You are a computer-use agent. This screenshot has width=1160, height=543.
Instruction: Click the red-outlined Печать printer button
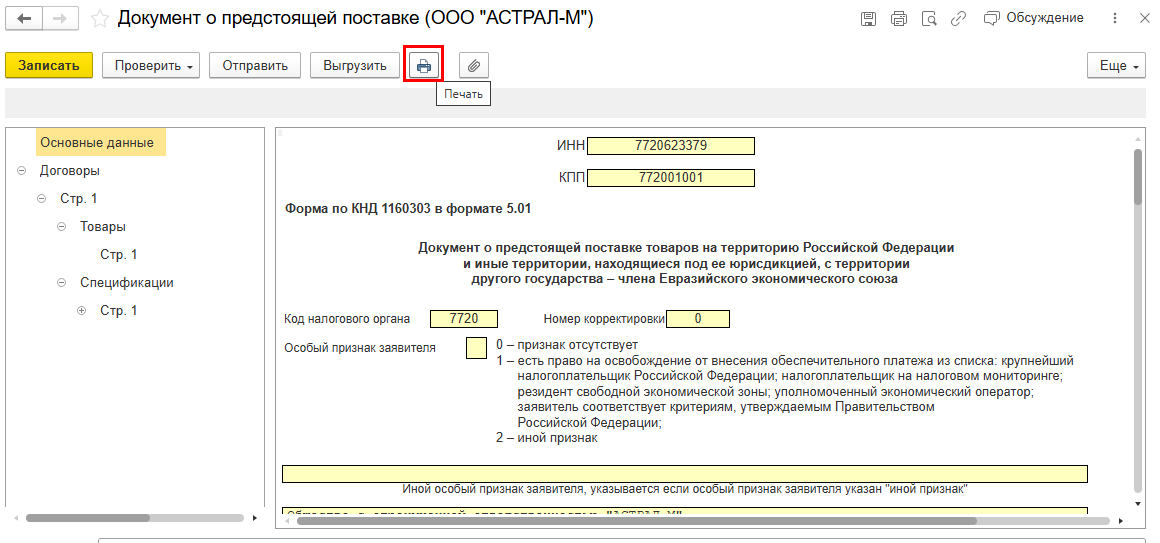424,66
